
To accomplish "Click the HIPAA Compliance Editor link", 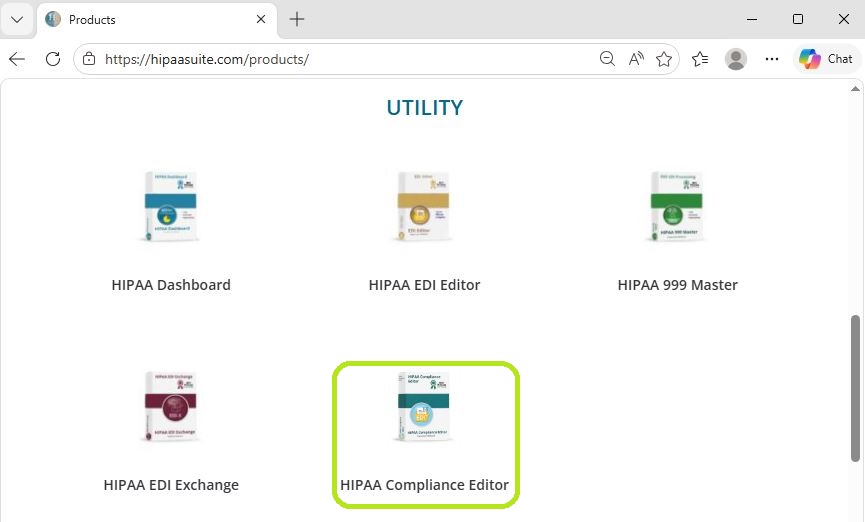I will tap(424, 485).
